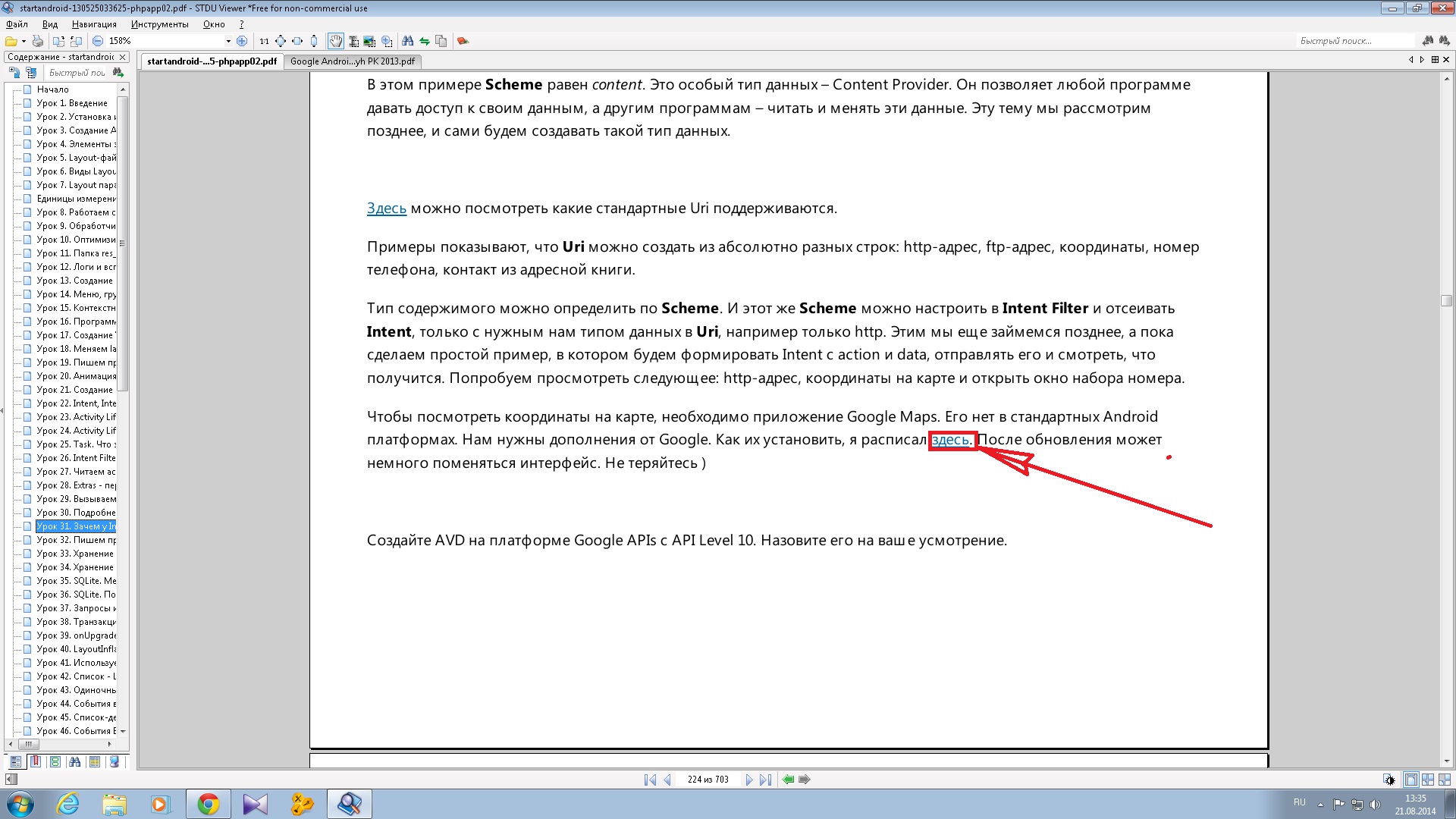The height and width of the screenshot is (819, 1456).
Task: Open the Навигация menu
Action: pyautogui.click(x=94, y=24)
